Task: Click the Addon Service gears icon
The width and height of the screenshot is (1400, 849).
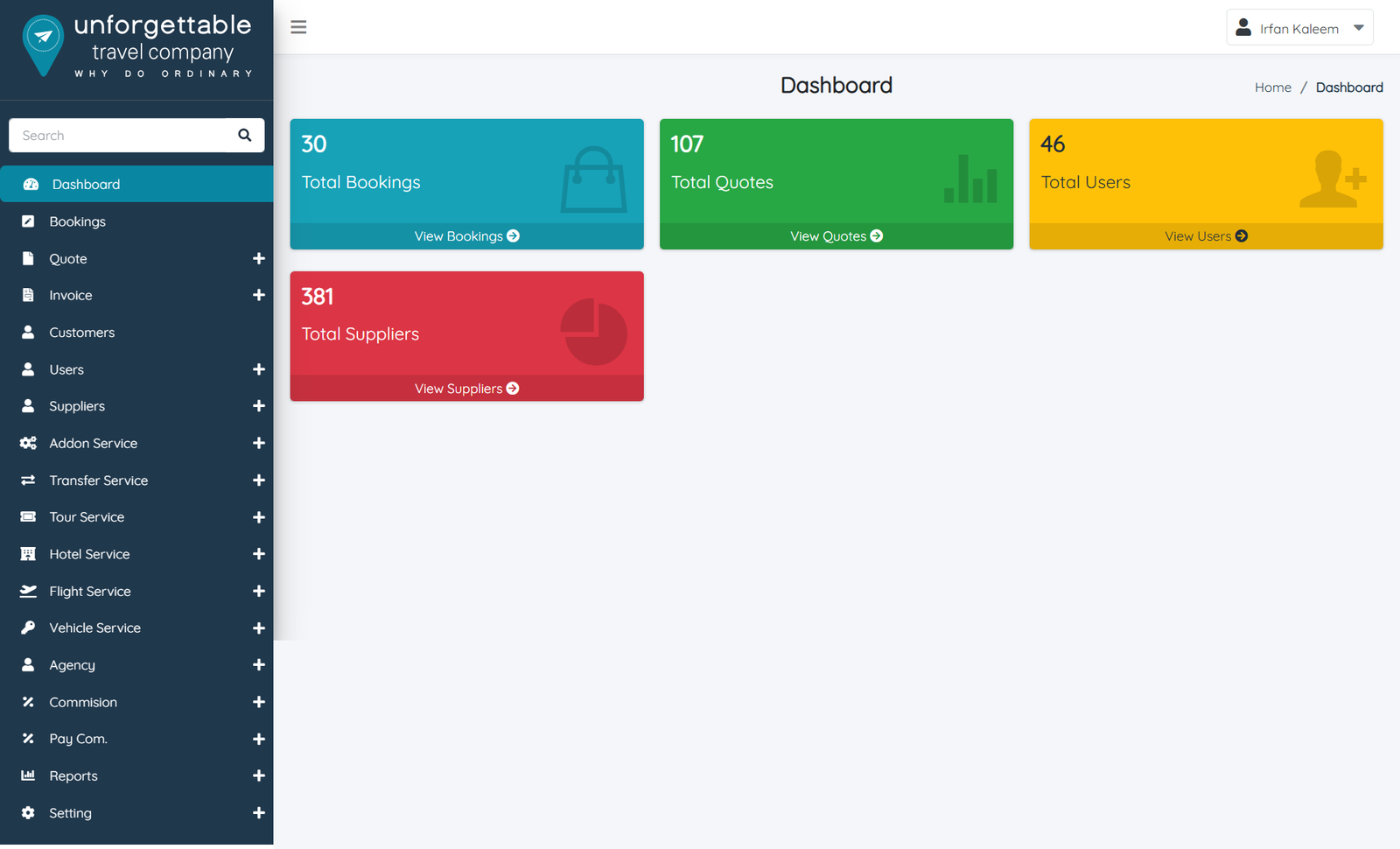Action: tap(28, 444)
